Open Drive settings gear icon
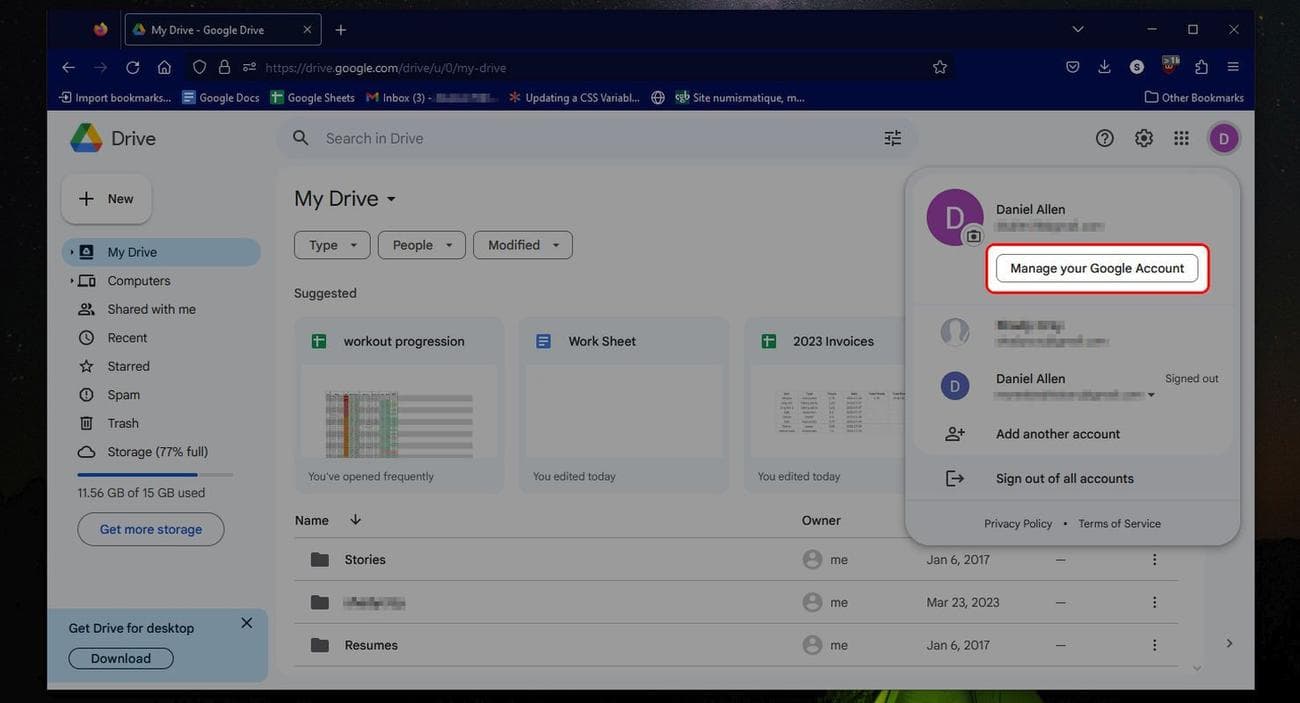This screenshot has width=1300, height=703. pos(1143,138)
